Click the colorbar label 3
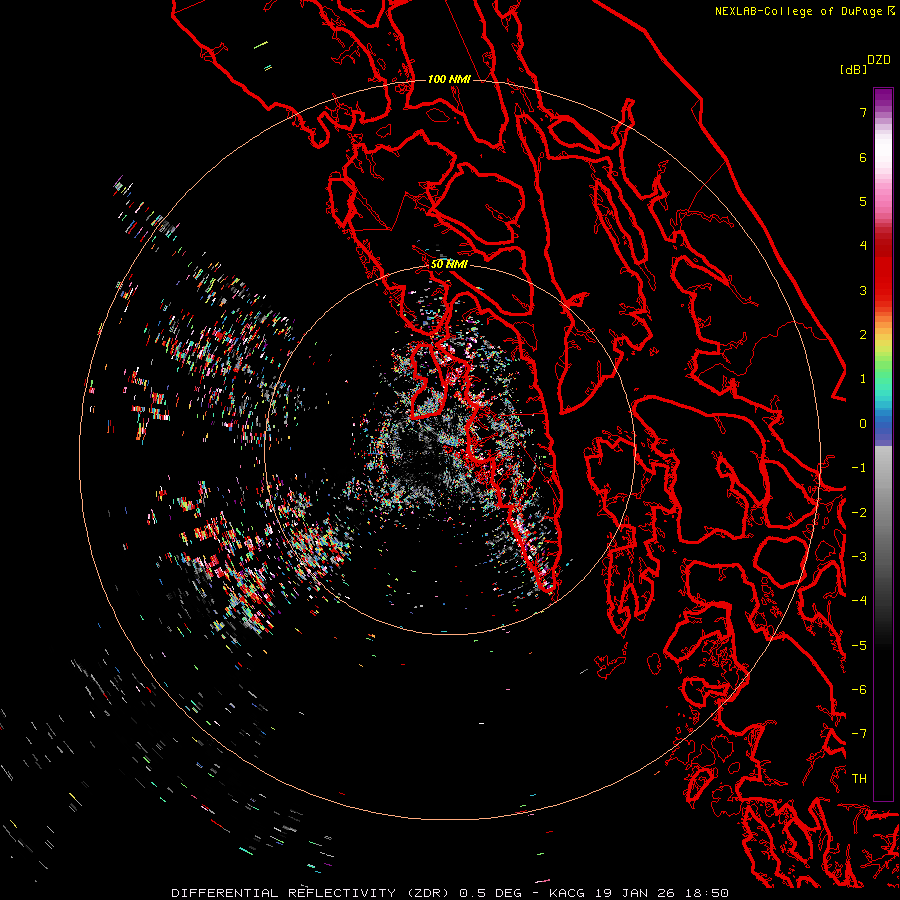Image resolution: width=900 pixels, height=900 pixels. pos(863,290)
